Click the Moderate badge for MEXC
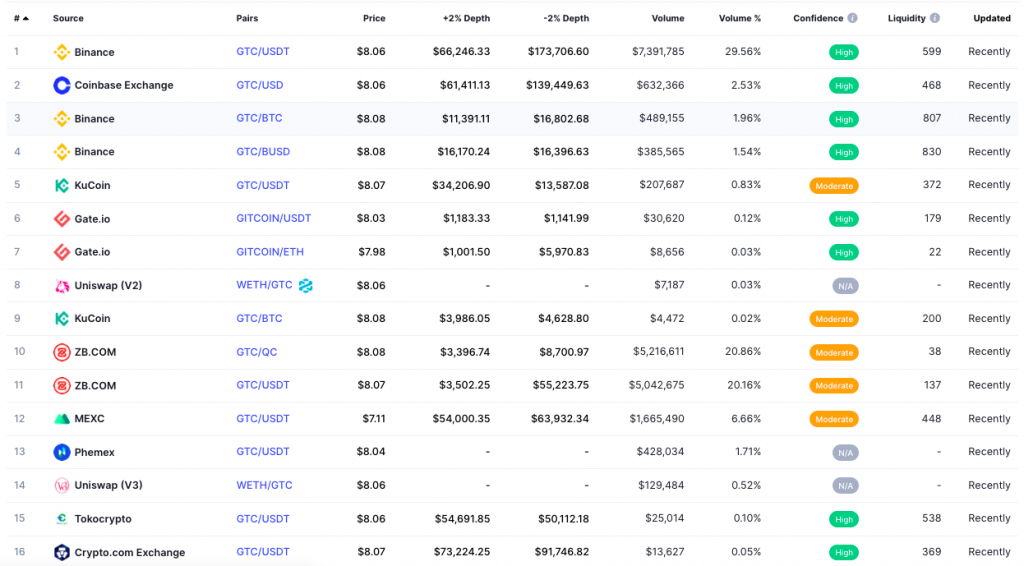1024x566 pixels. coord(834,419)
